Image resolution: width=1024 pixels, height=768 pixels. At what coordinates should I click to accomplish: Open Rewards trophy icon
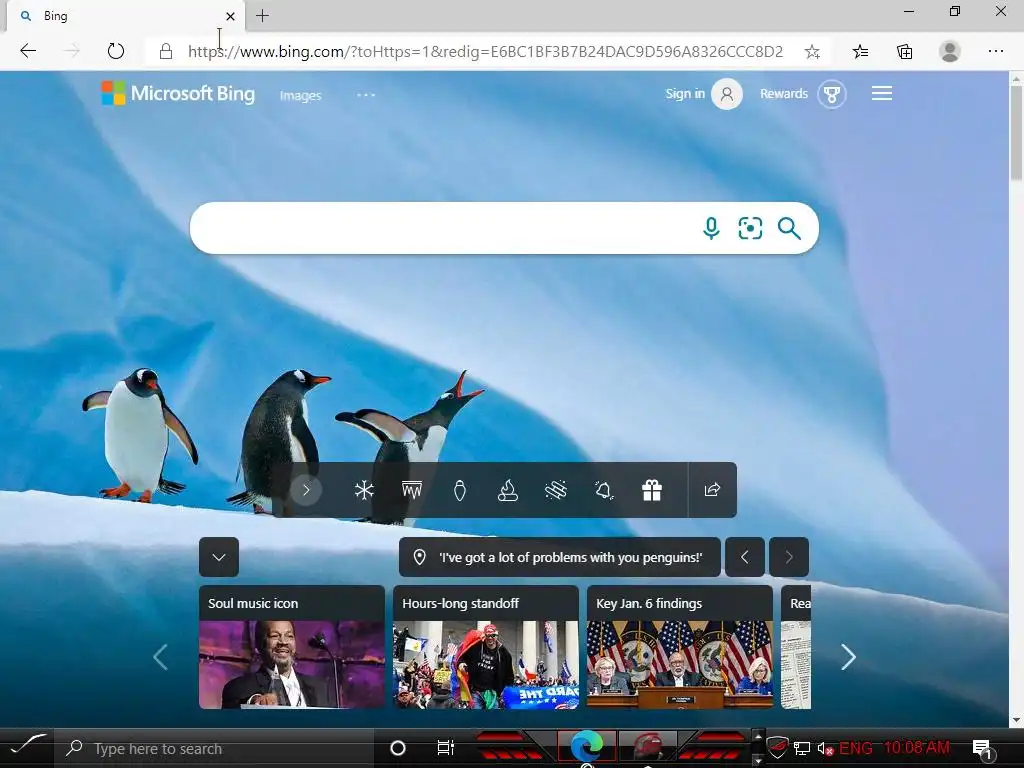click(831, 94)
